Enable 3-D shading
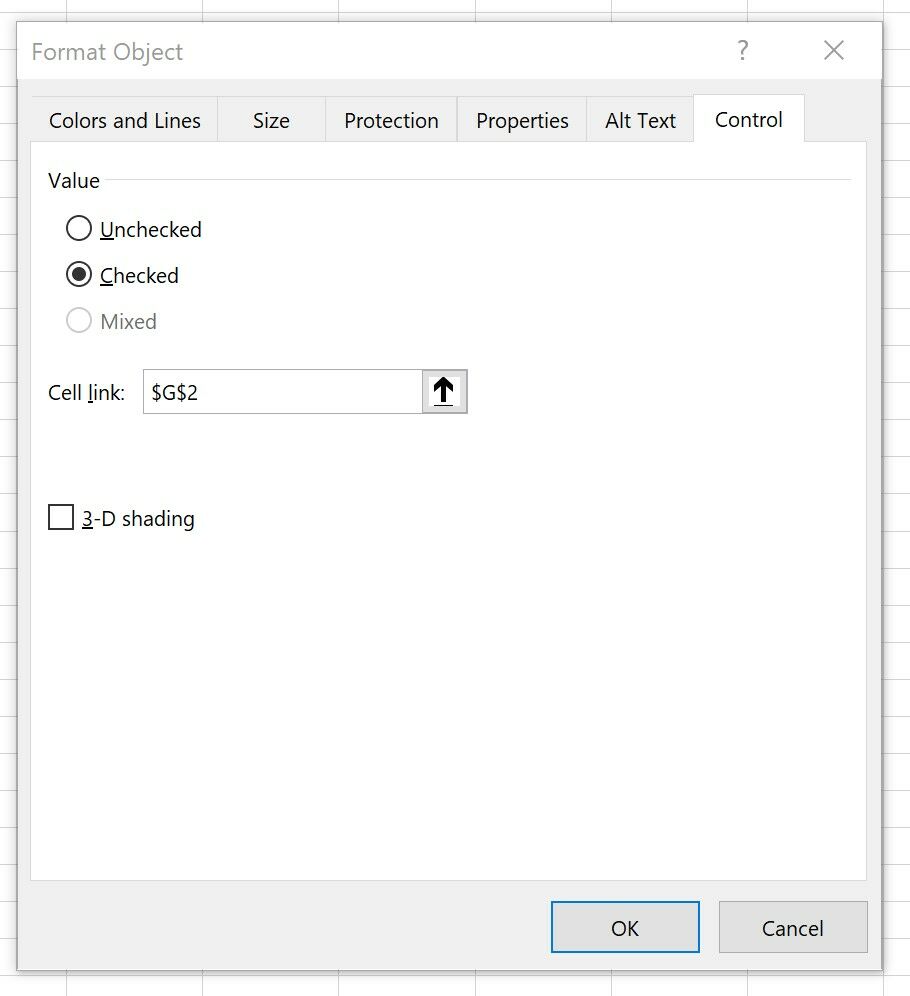Viewport: 910px width, 996px height. [60, 517]
